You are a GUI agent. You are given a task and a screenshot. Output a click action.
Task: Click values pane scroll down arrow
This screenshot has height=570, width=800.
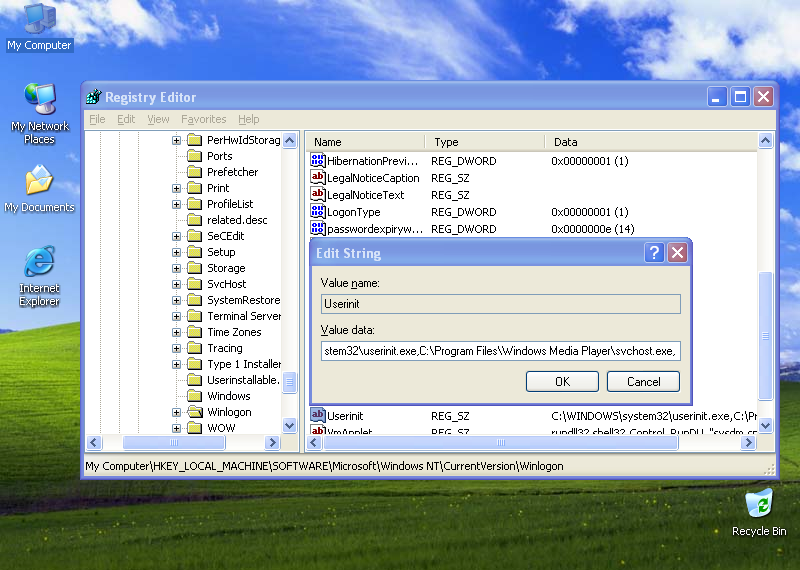click(765, 425)
